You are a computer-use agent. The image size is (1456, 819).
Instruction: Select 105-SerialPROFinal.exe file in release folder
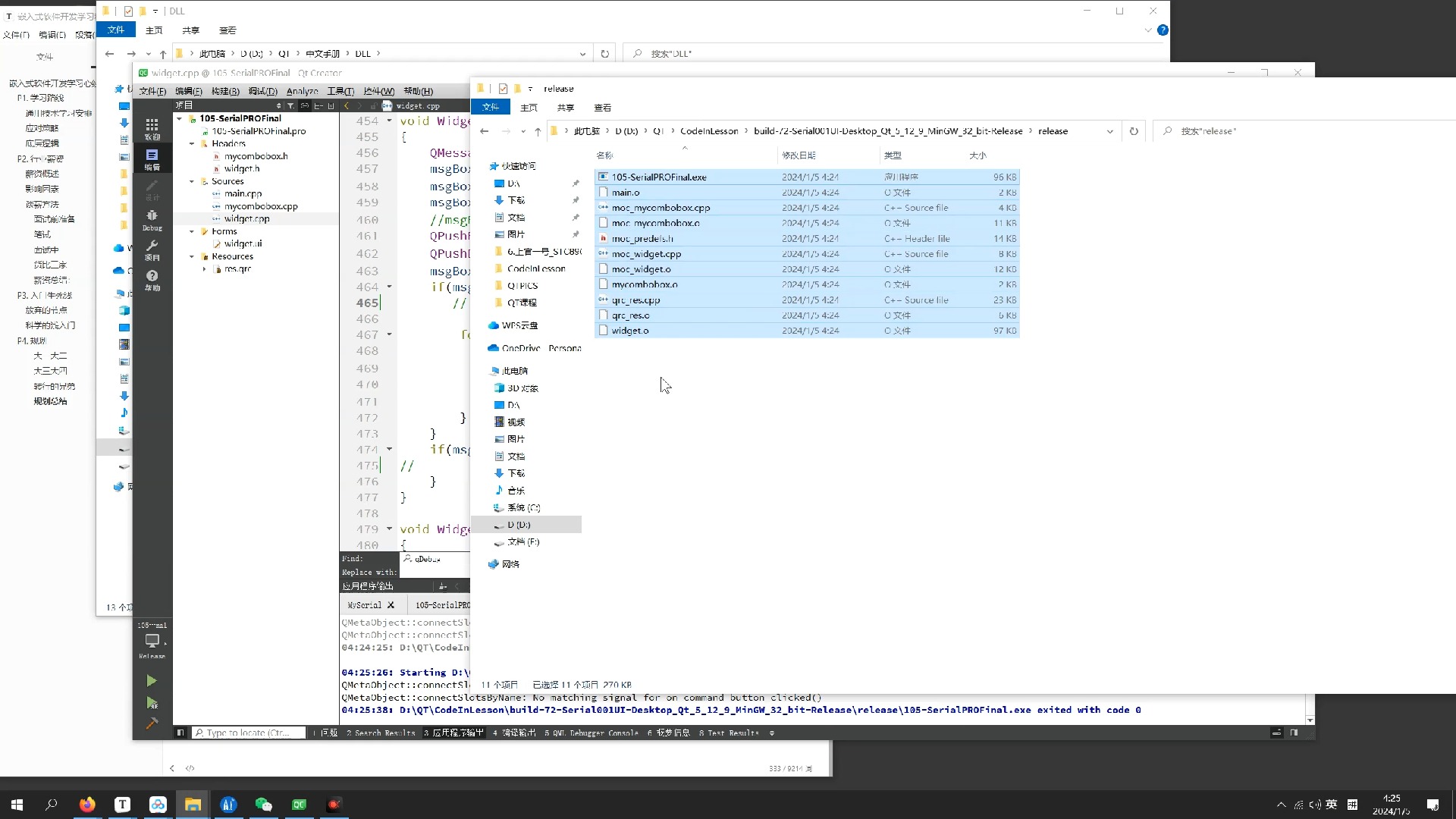(x=807, y=177)
